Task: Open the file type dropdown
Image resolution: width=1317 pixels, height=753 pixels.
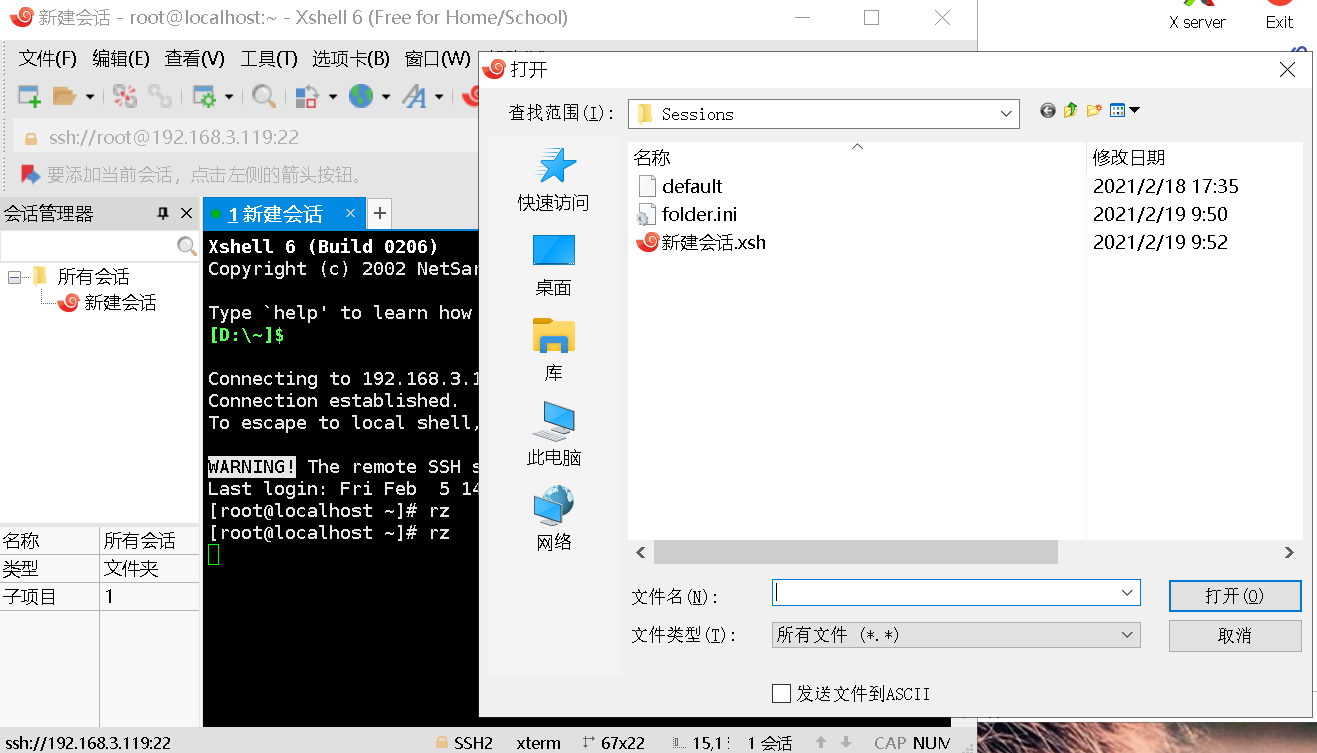Action: tap(1128, 635)
